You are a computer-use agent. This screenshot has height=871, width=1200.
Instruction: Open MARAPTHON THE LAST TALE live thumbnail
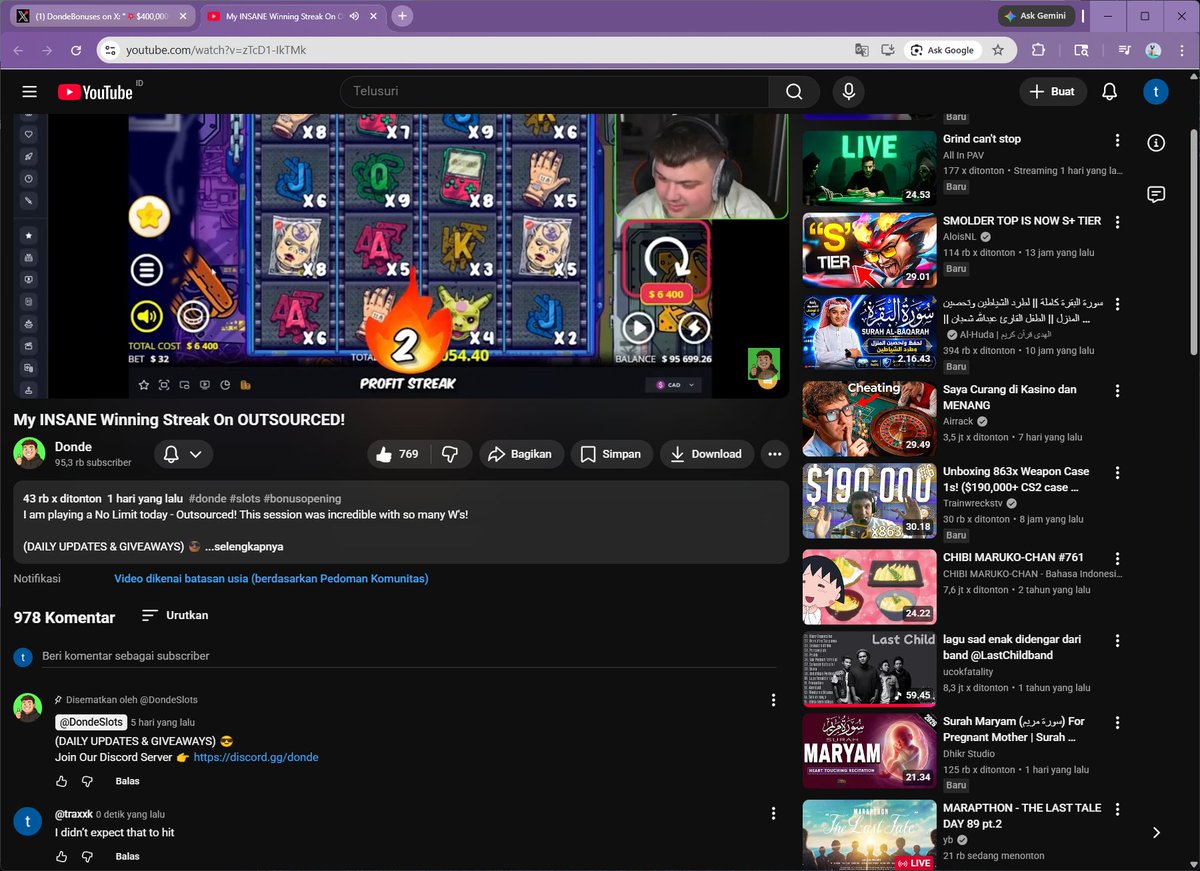869,835
